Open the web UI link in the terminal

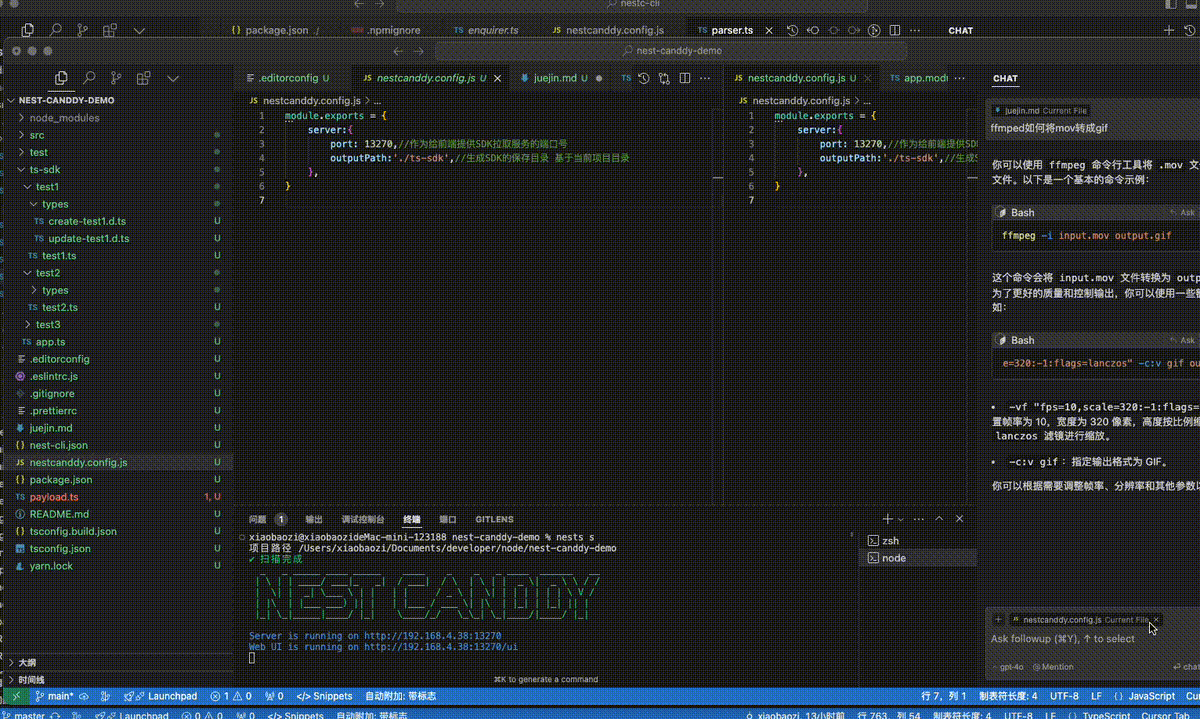click(440, 647)
